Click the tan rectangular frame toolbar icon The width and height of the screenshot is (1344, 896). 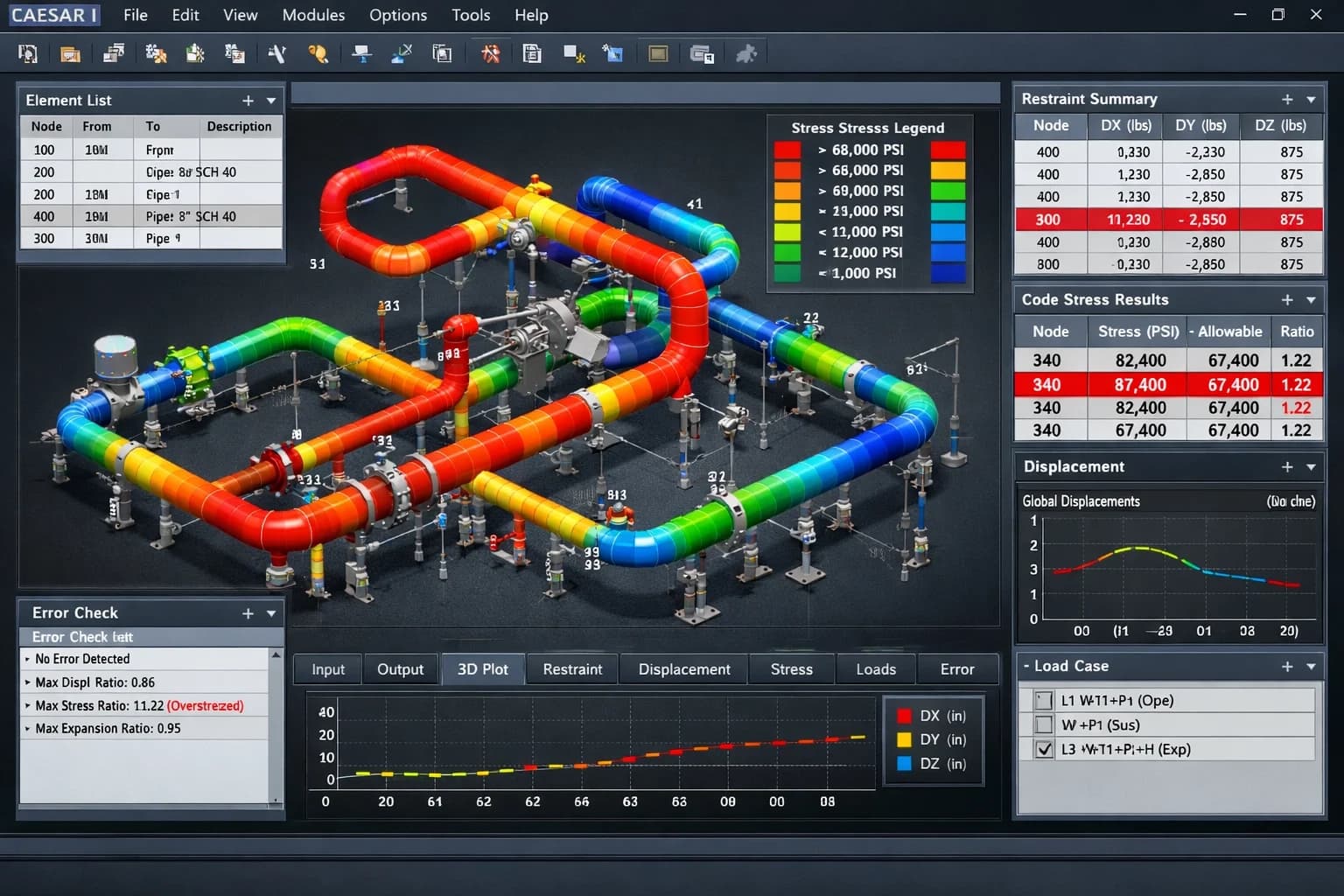pyautogui.click(x=658, y=54)
